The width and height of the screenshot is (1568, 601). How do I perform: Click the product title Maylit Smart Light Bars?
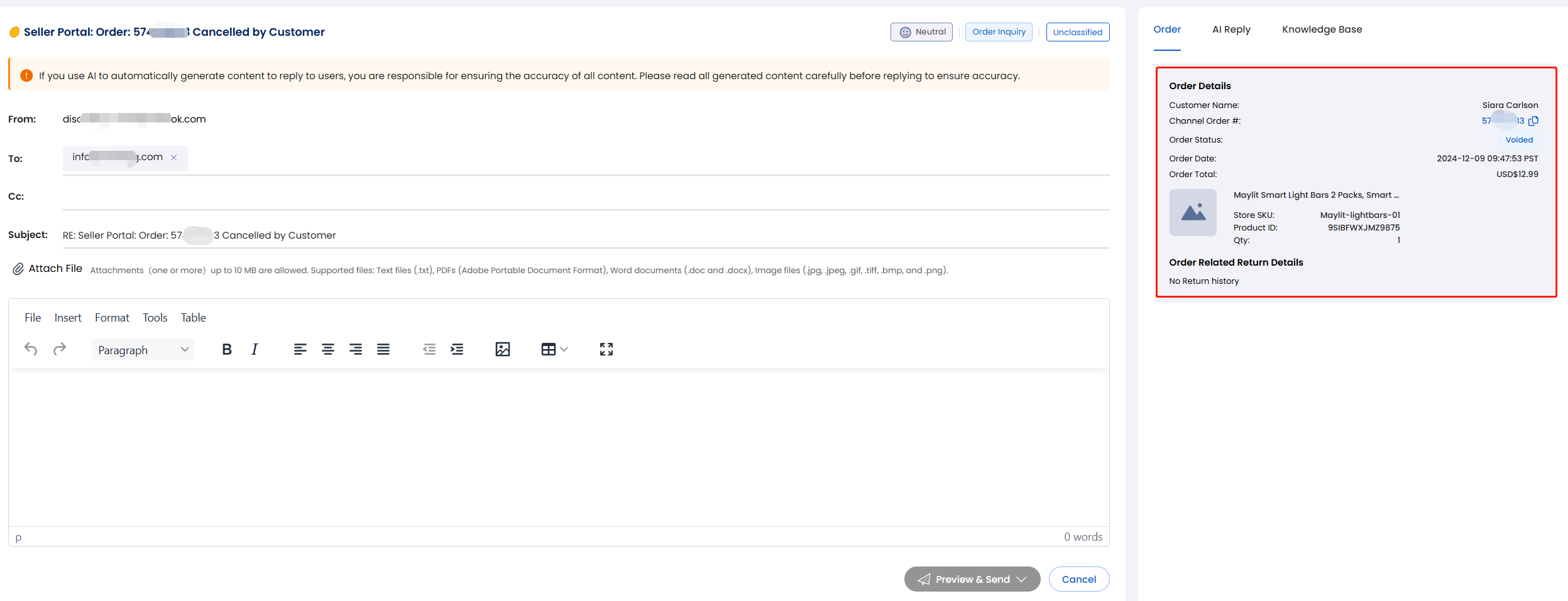point(1316,195)
